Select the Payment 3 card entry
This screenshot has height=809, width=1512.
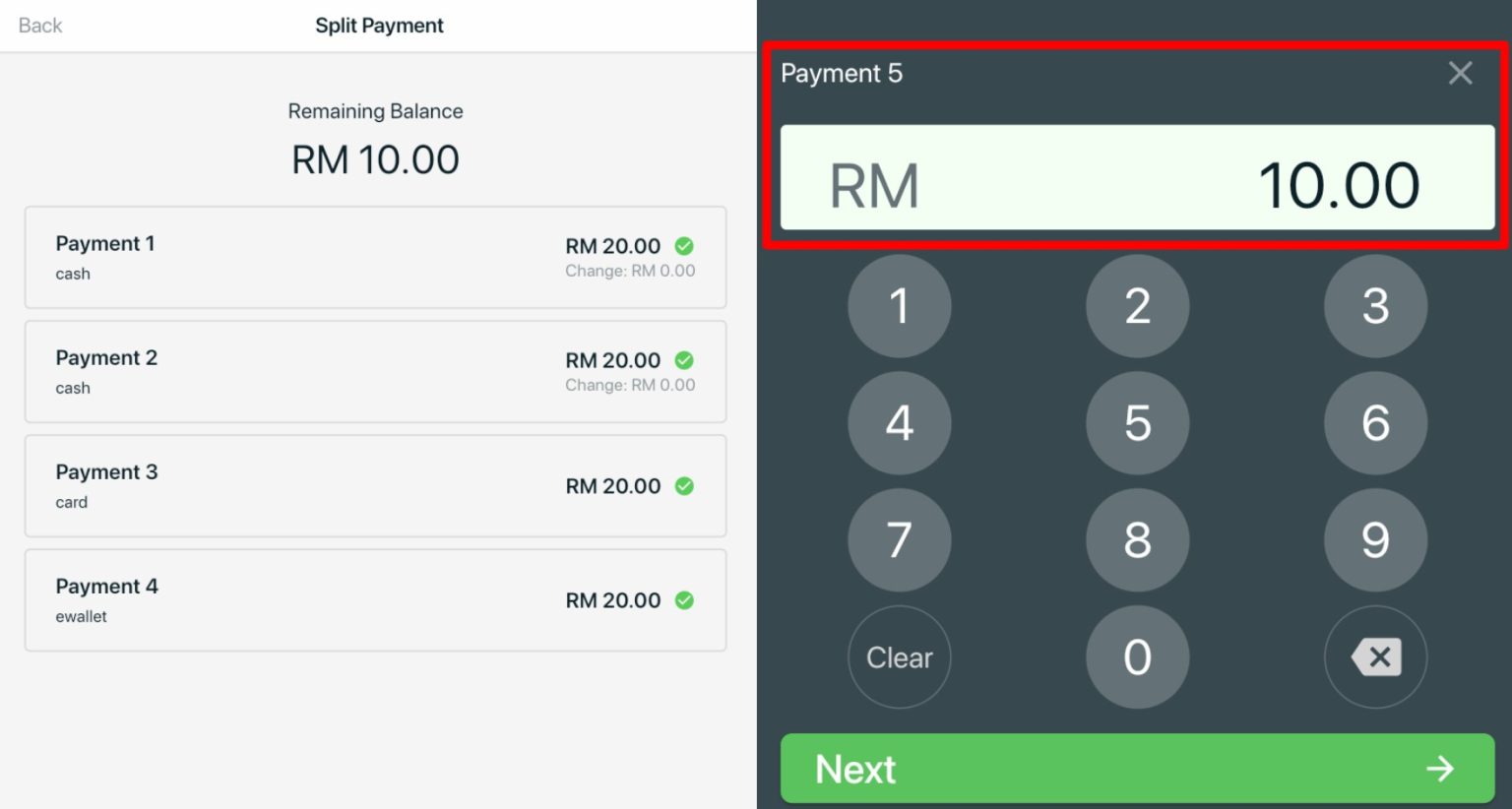[375, 485]
